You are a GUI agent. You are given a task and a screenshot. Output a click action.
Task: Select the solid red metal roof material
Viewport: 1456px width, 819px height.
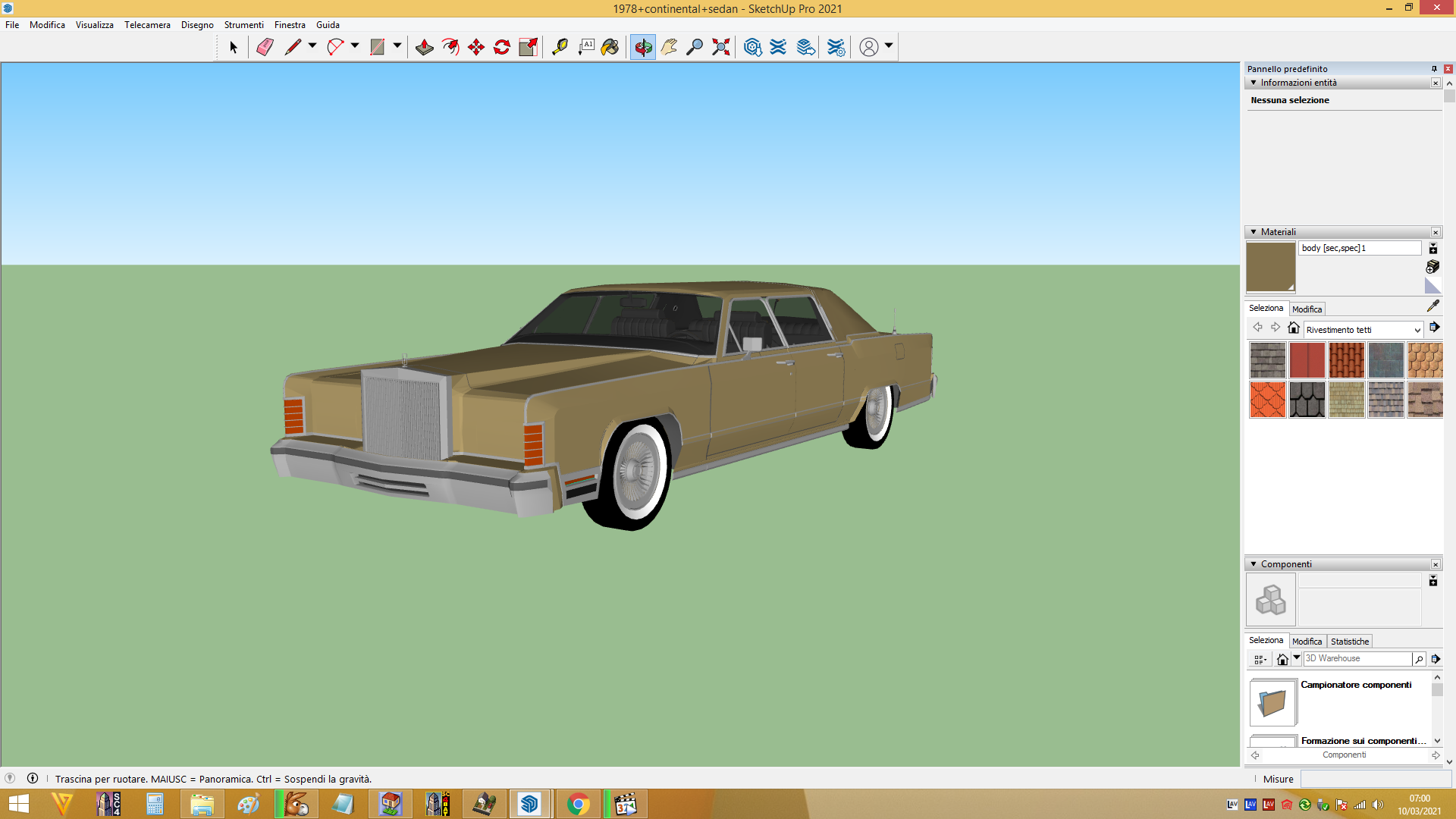(1307, 360)
